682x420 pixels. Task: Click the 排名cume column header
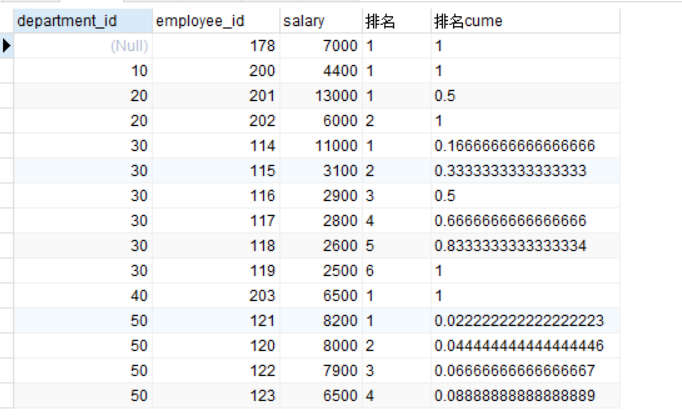(525, 21)
